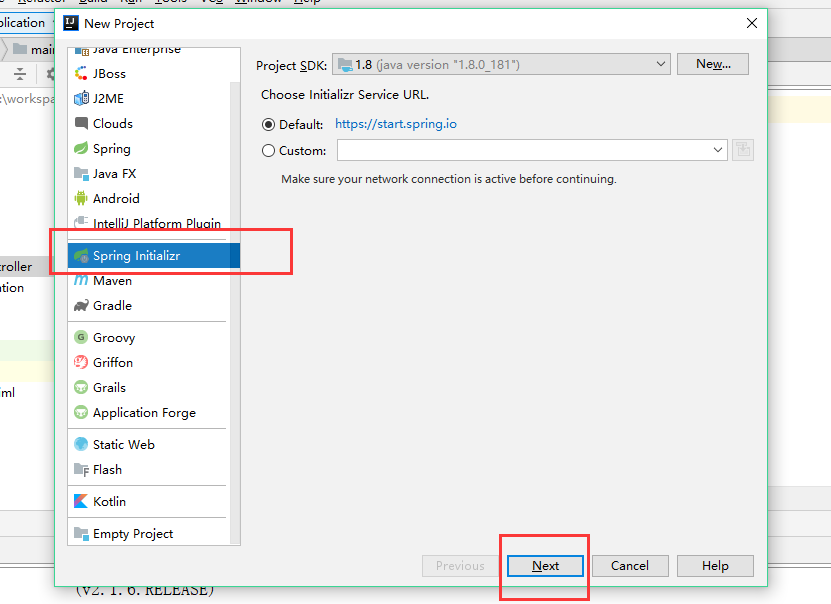Click the Gradle elephant icon
This screenshot has height=604, width=831.
(81, 306)
